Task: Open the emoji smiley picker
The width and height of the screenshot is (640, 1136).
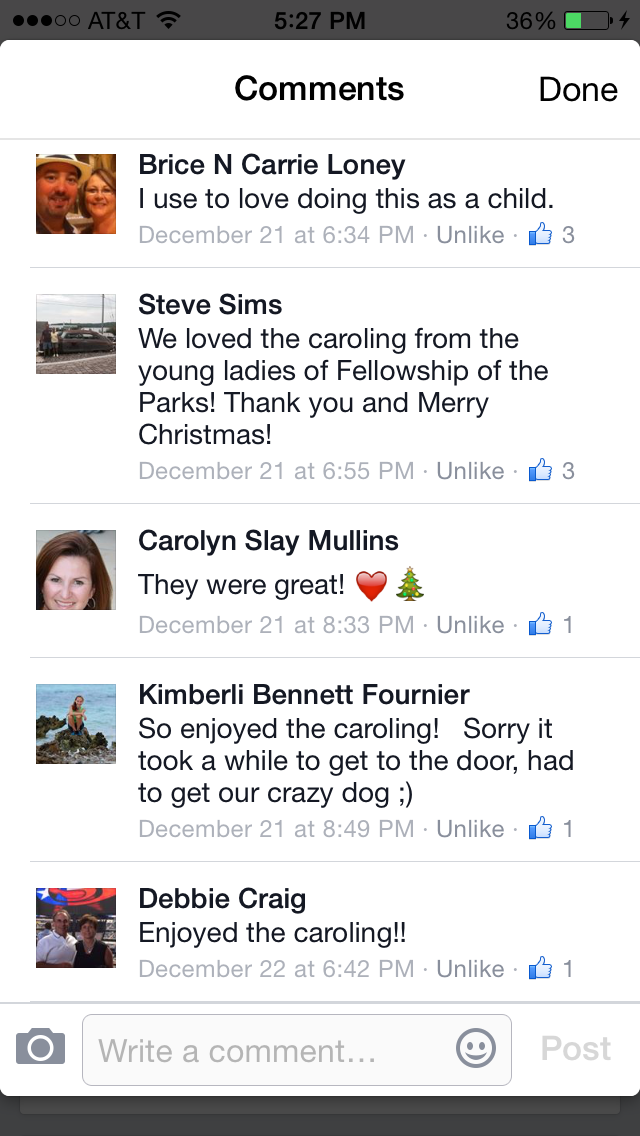Action: 476,1048
